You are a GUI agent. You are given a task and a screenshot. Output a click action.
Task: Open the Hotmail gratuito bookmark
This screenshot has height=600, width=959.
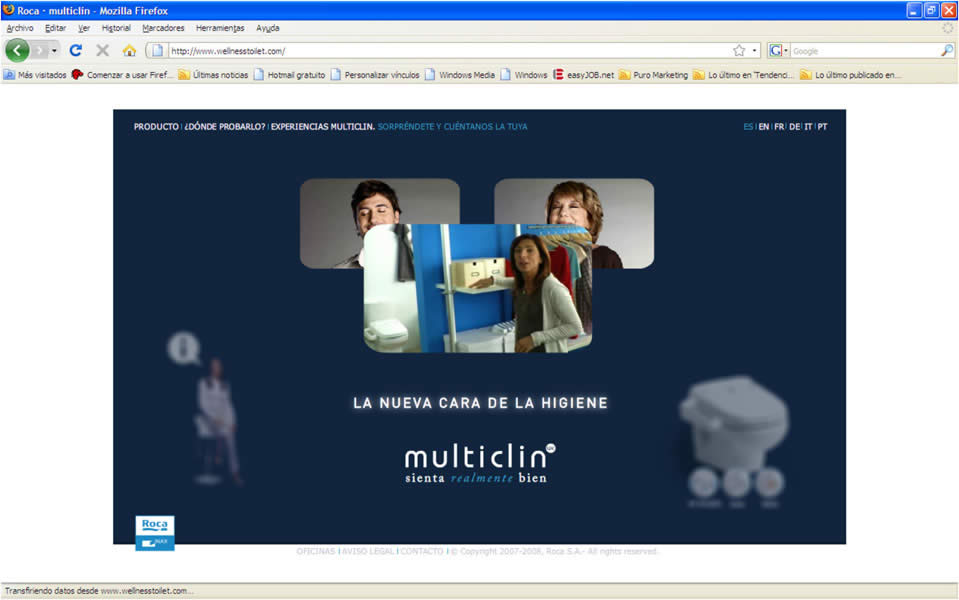(x=289, y=75)
